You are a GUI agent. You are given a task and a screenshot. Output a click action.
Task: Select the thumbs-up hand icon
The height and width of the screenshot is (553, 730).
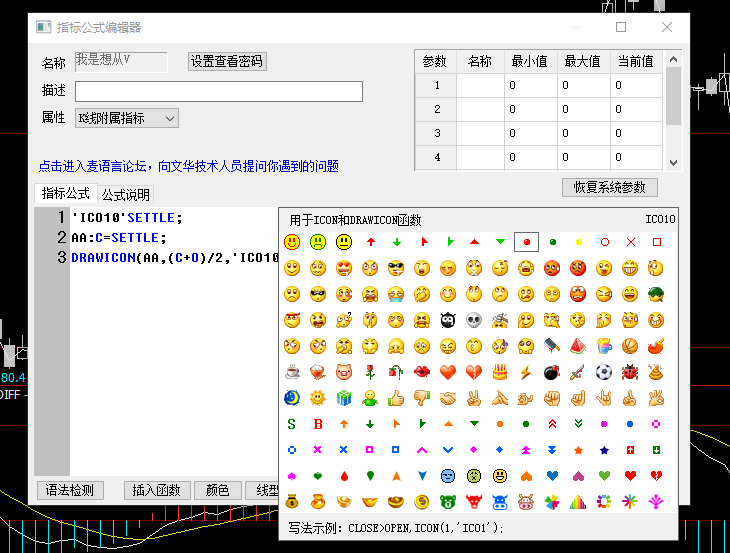click(x=396, y=398)
